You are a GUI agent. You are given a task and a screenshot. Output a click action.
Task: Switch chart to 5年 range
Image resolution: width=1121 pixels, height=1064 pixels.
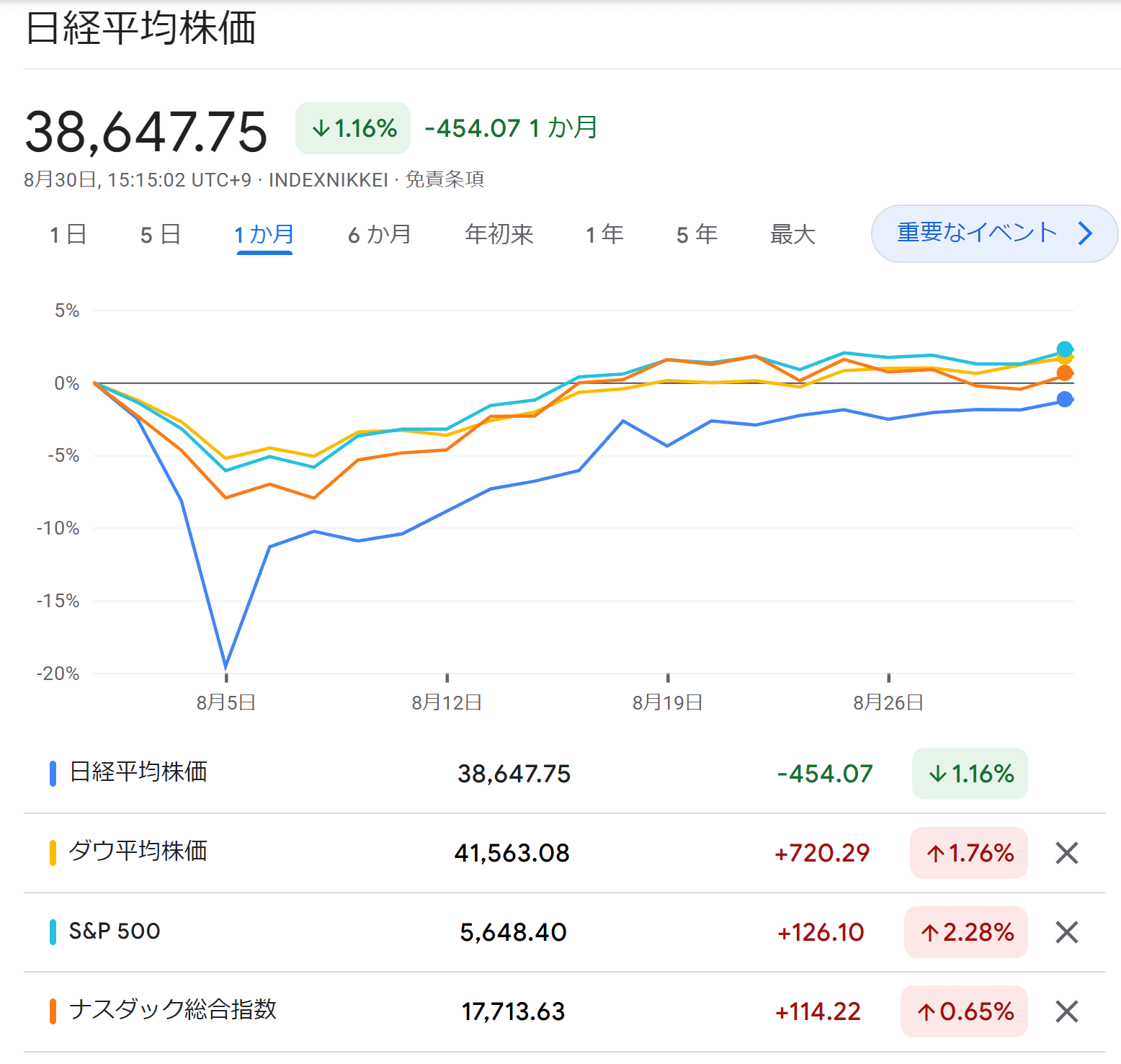pyautogui.click(x=697, y=234)
